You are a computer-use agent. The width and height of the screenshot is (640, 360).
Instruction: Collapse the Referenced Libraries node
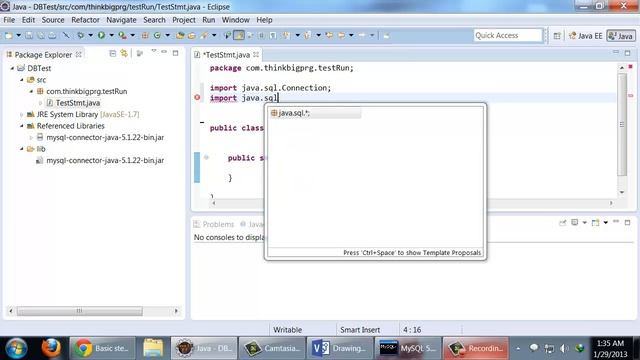[x=22, y=126]
